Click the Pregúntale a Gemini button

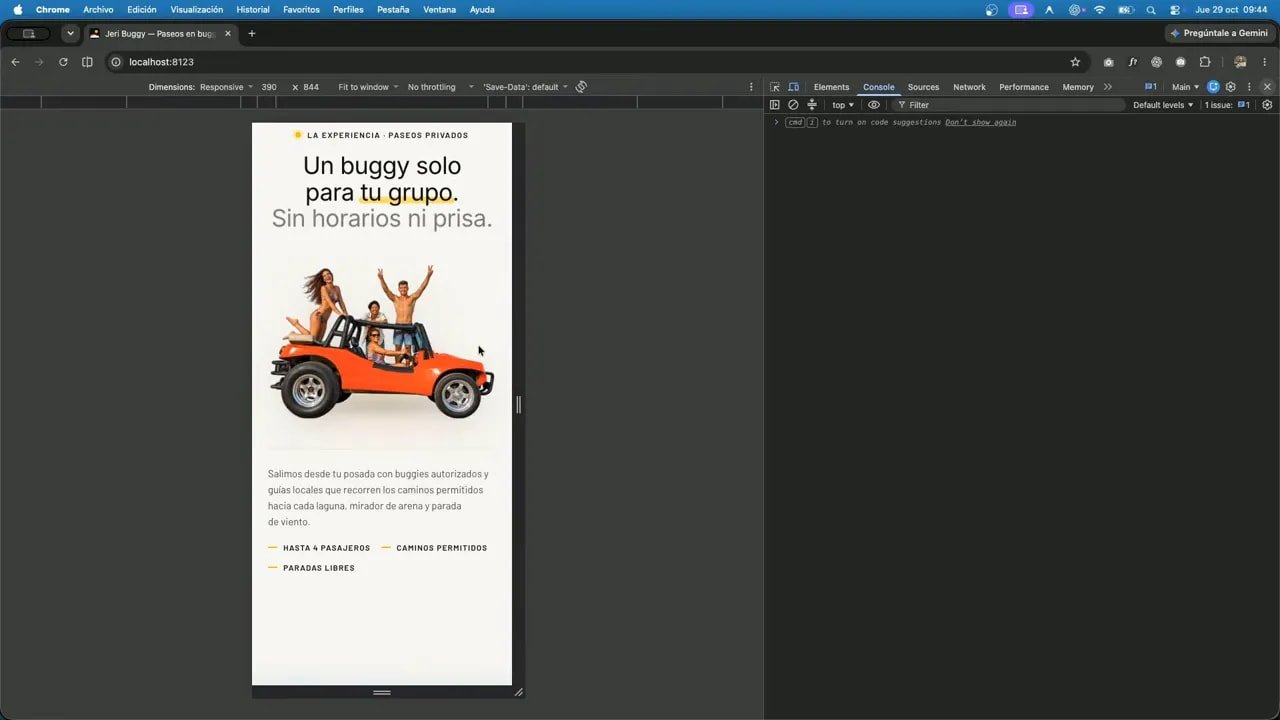(x=1219, y=33)
